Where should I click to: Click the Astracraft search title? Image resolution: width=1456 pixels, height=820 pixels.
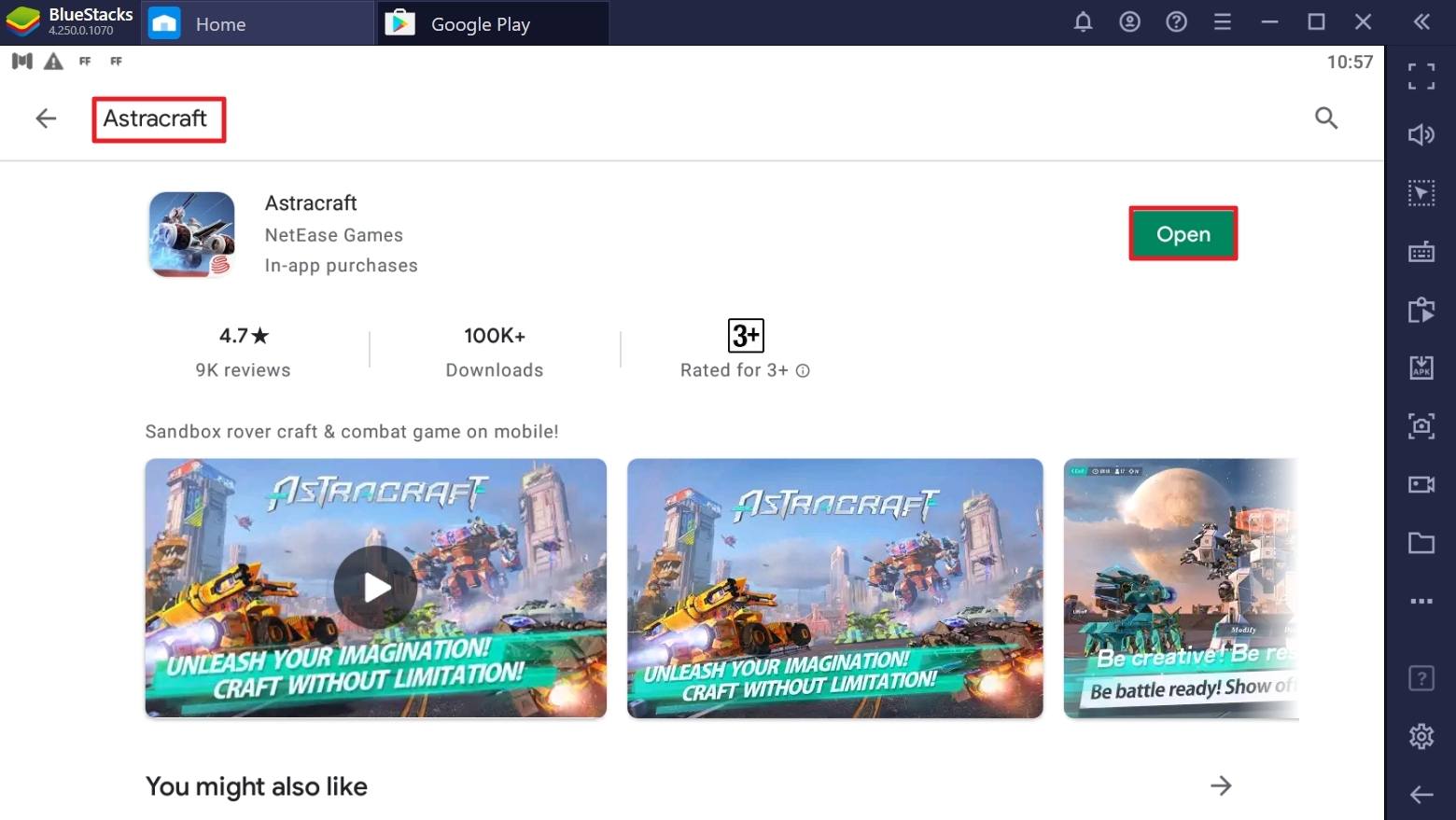[x=155, y=118]
